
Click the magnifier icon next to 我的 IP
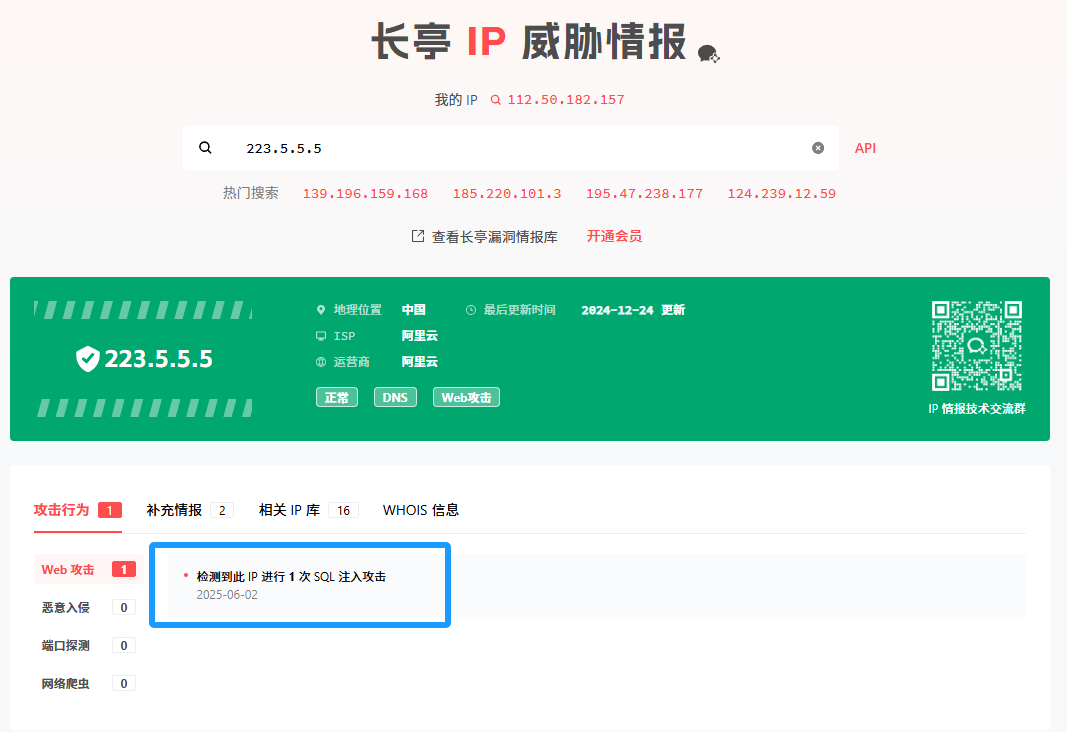[496, 100]
